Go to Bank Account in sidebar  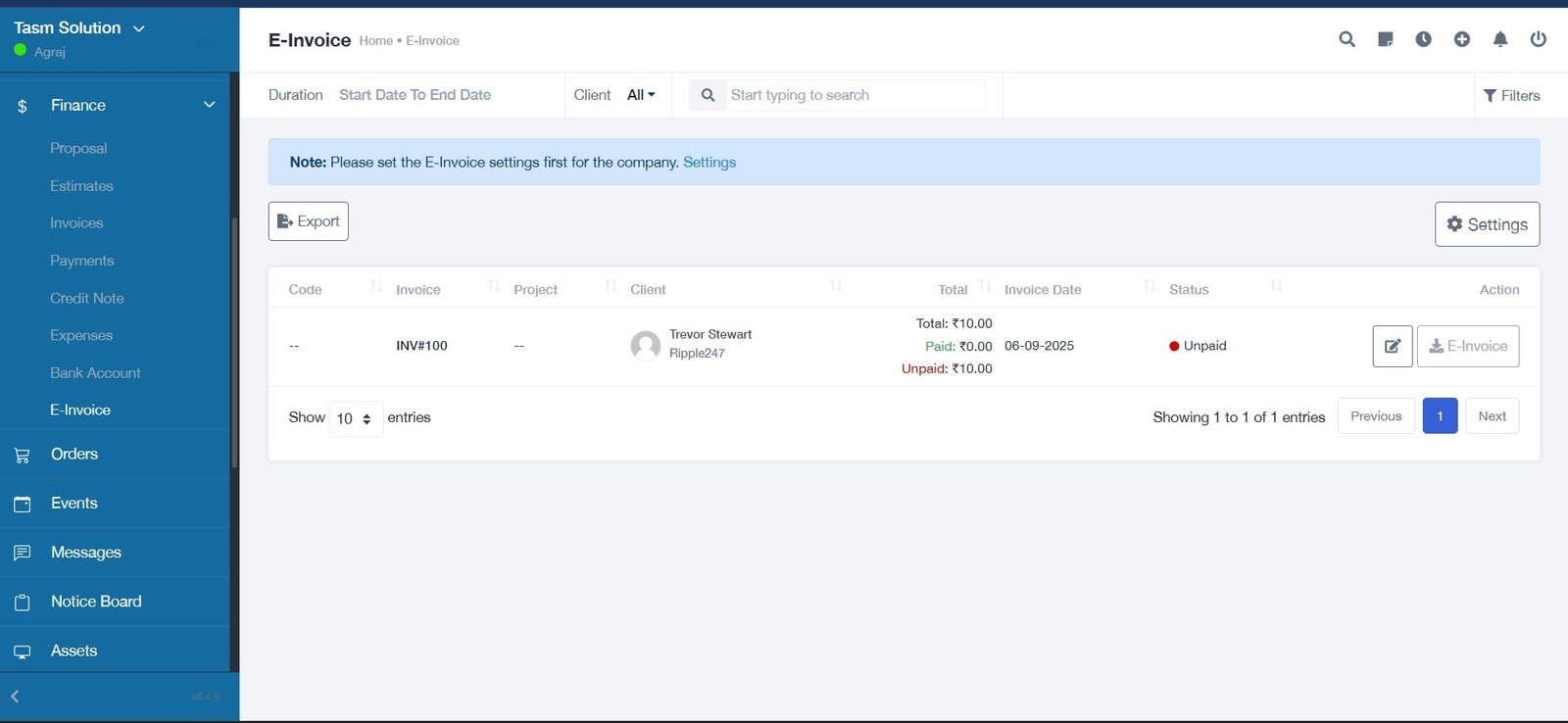(x=95, y=373)
